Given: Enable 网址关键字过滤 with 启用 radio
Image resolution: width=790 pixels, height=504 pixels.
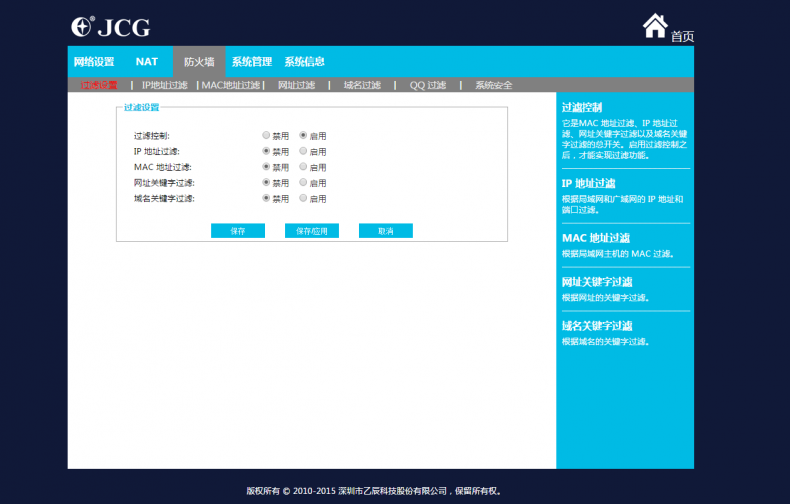Looking at the screenshot, I should (x=303, y=182).
